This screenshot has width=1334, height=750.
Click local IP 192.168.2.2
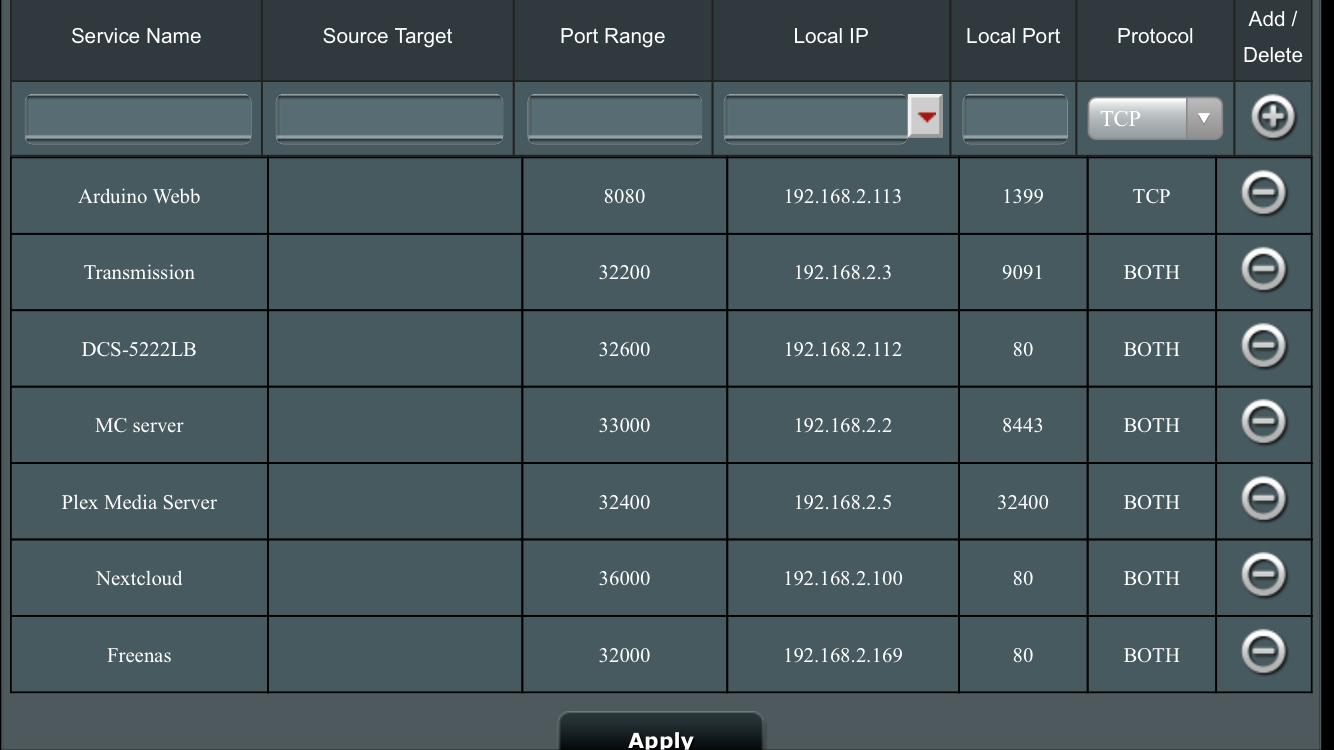[843, 425]
